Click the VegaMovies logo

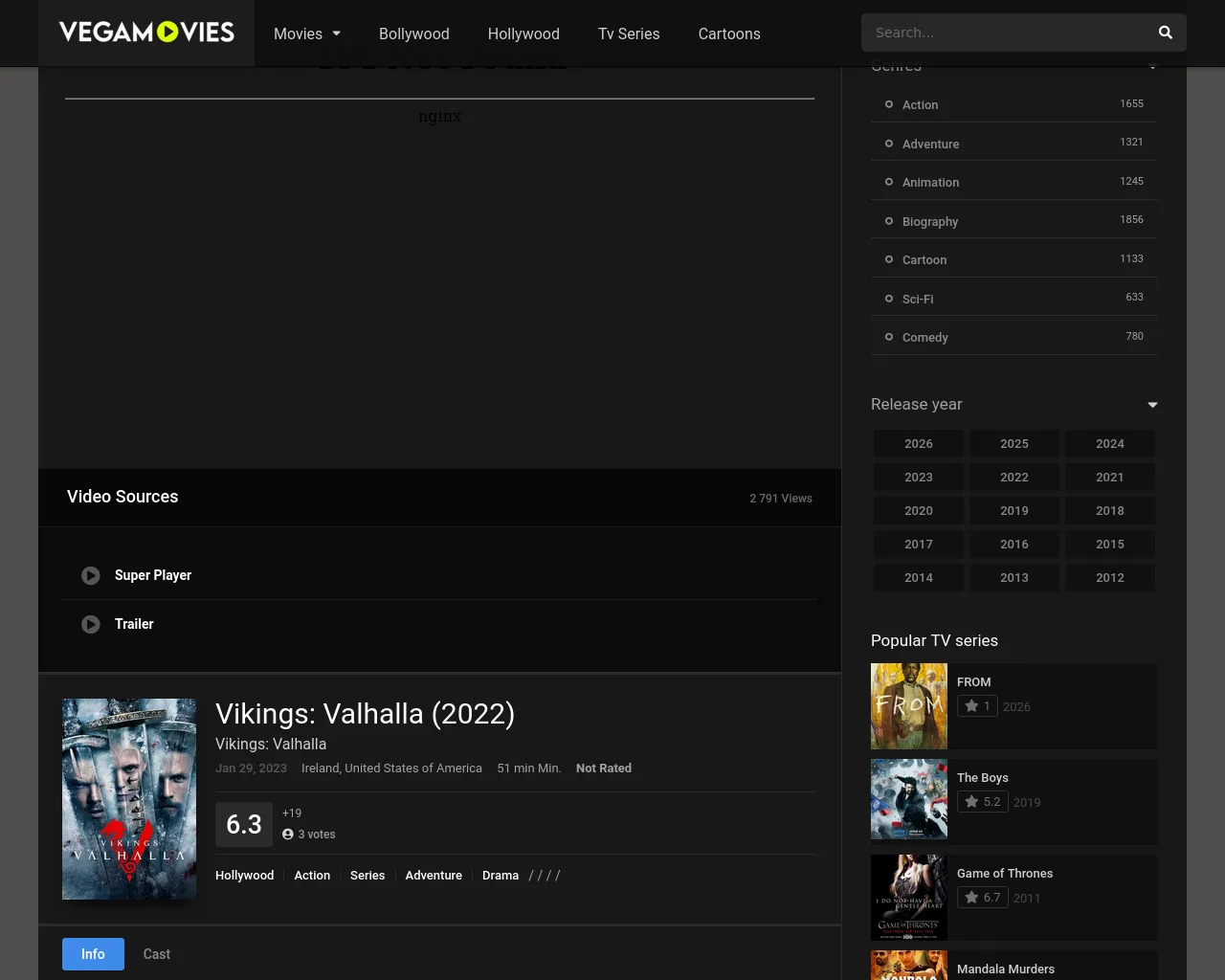(x=146, y=33)
